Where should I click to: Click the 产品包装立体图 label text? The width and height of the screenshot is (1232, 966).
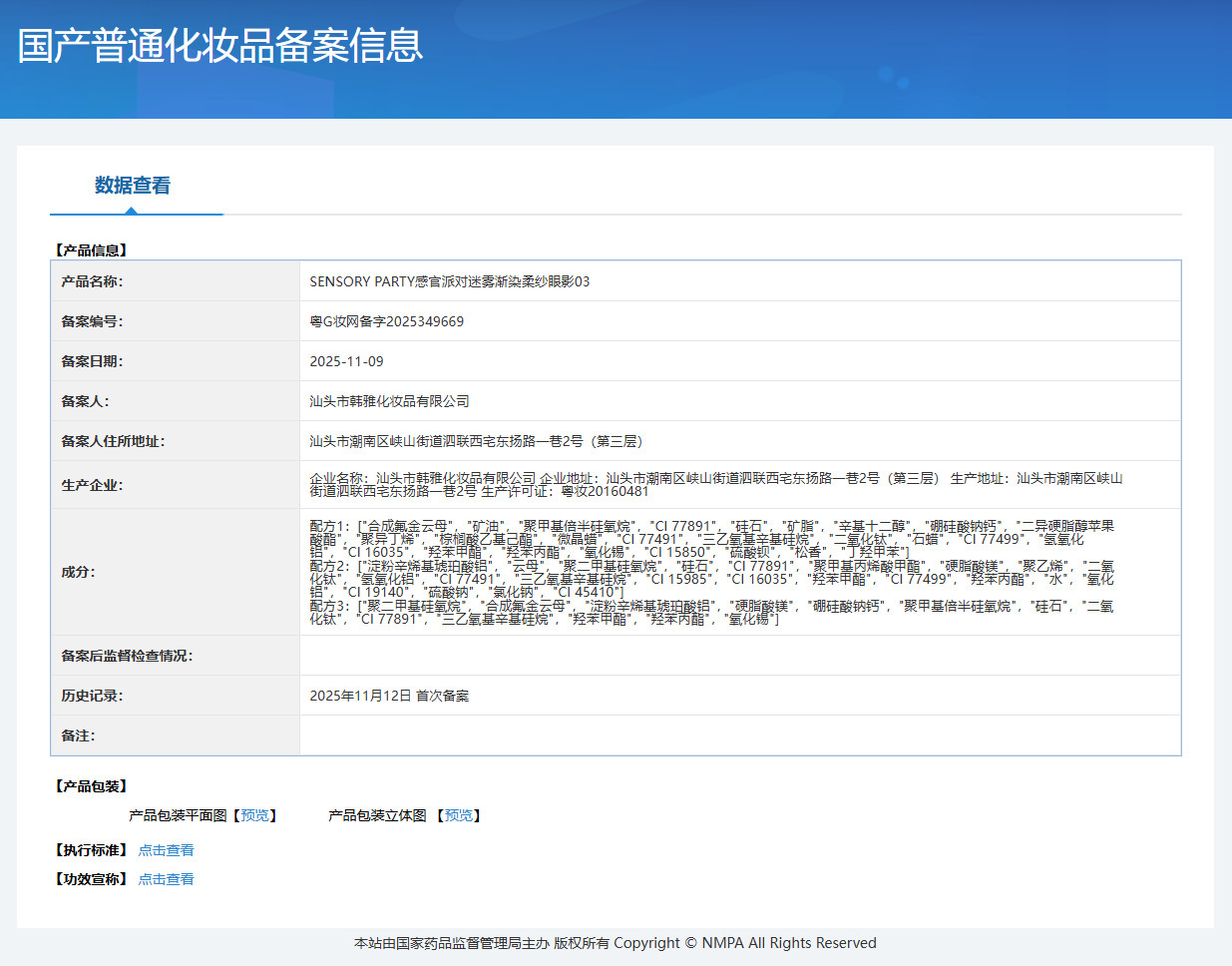377,815
